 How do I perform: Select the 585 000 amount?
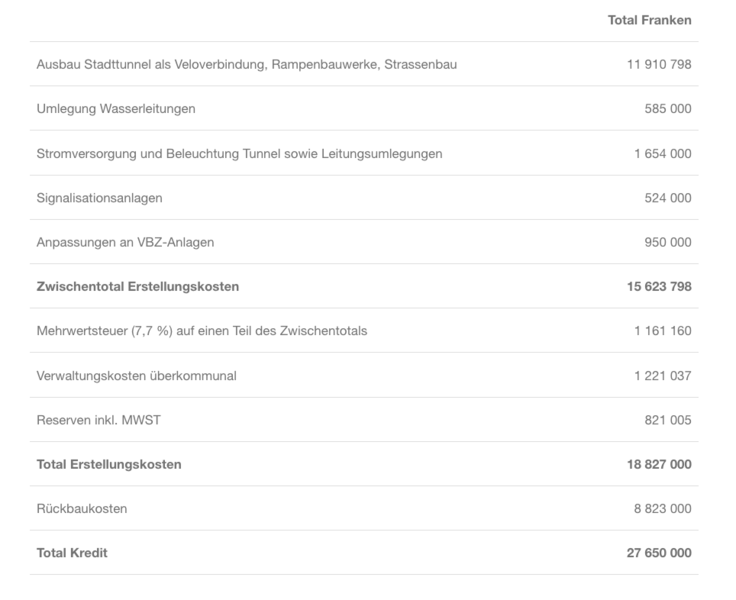point(667,109)
